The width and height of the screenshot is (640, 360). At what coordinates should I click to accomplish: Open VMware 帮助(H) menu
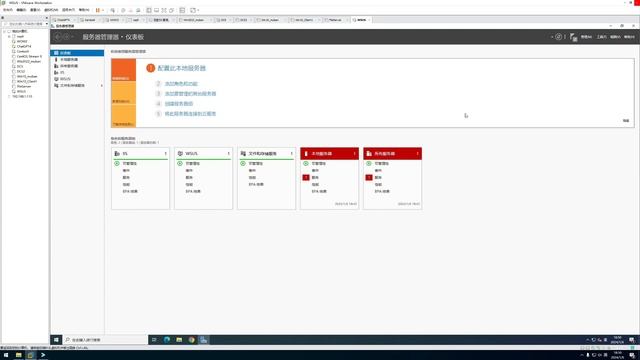(84, 10)
